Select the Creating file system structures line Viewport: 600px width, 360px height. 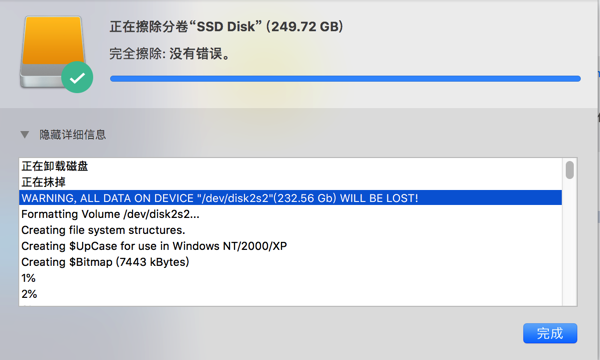pos(290,230)
